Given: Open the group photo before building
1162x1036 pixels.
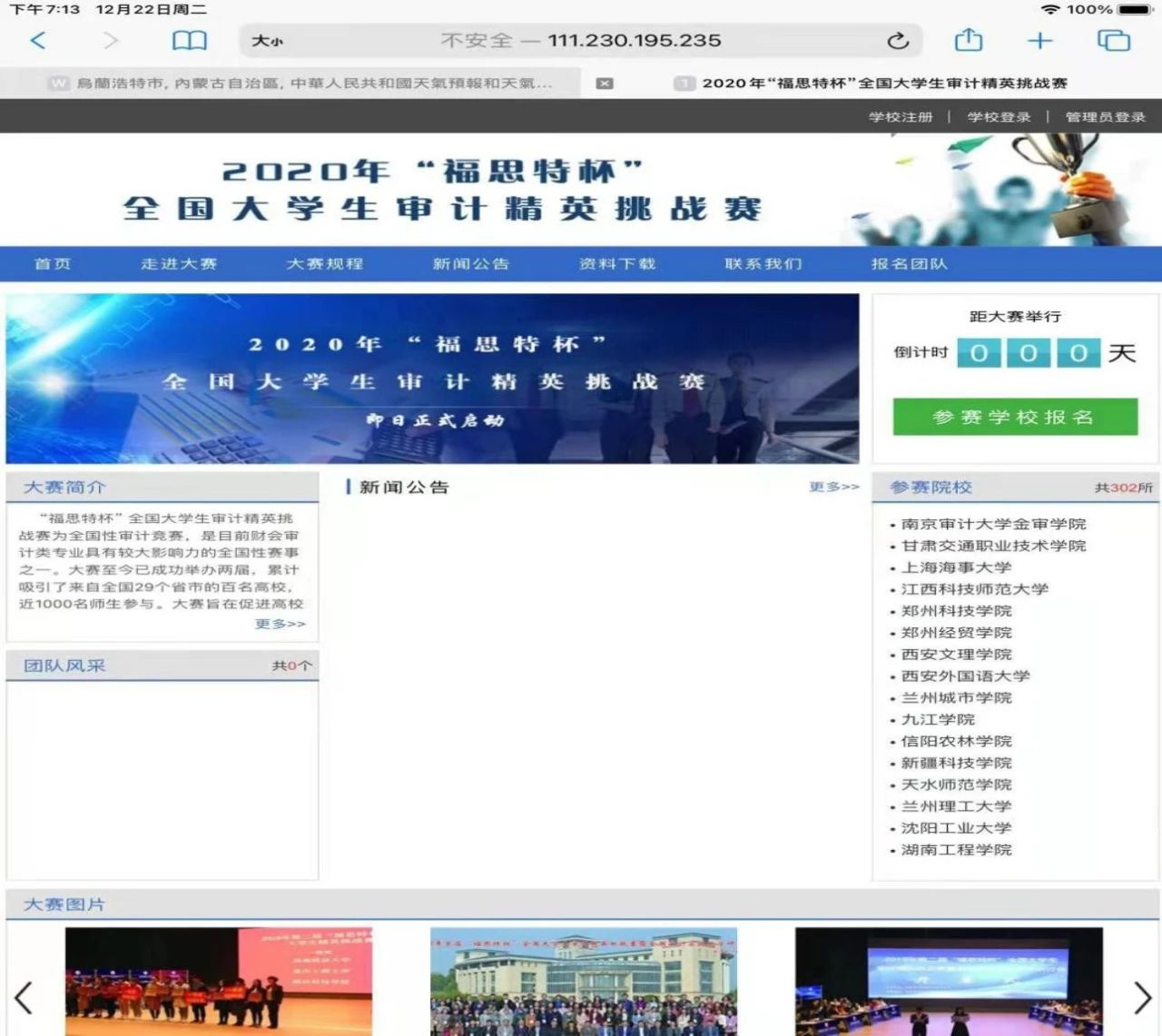Looking at the screenshot, I should click(584, 982).
